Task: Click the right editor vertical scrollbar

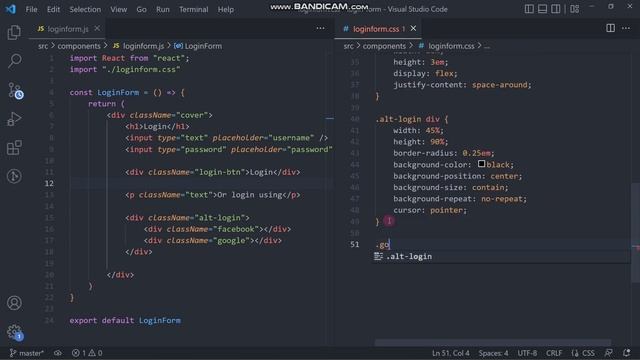Action: [635, 233]
